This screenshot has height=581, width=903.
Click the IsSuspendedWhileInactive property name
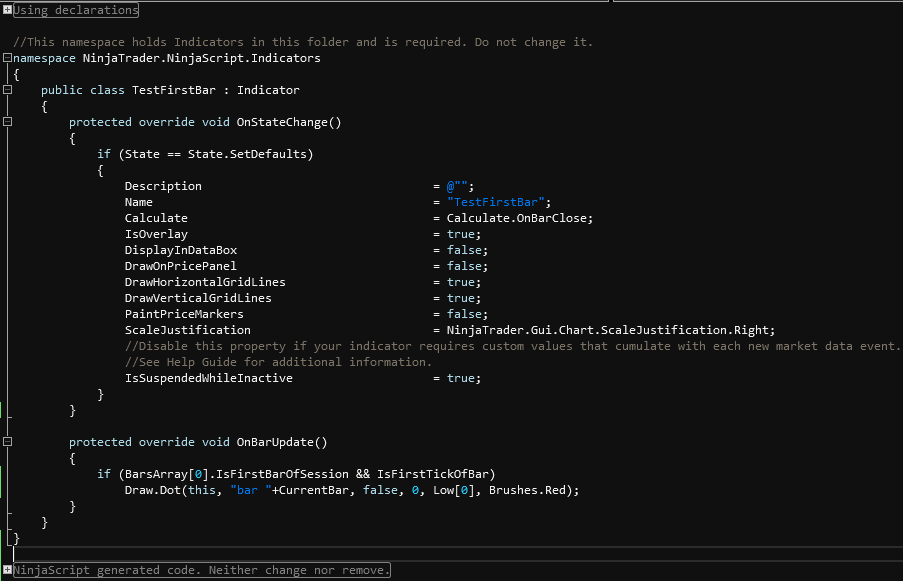coord(208,378)
